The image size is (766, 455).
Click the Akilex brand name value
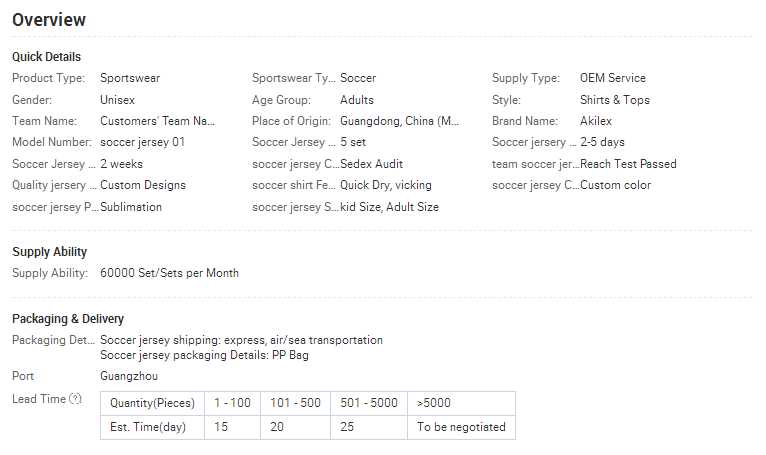(596, 121)
